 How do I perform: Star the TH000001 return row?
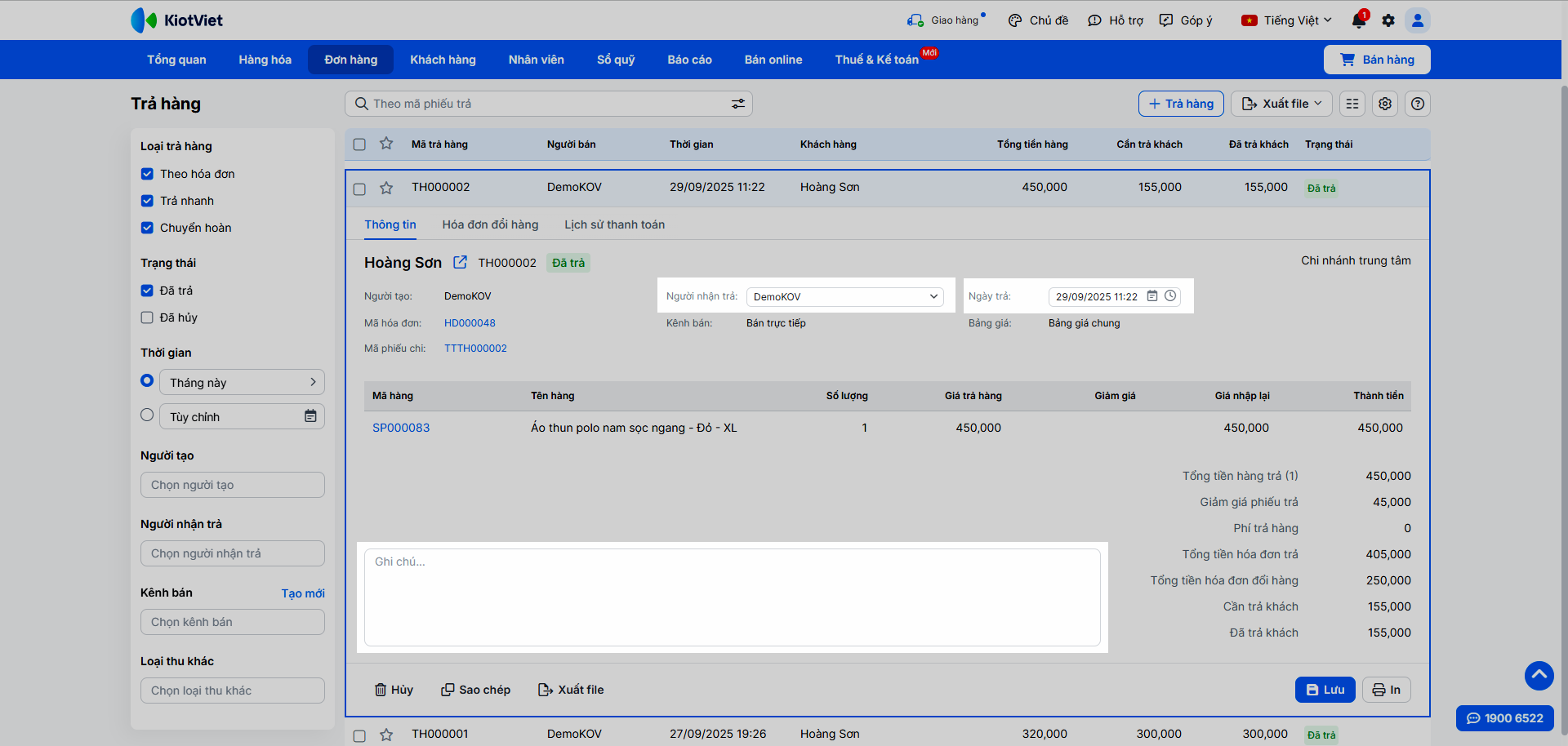point(386,735)
